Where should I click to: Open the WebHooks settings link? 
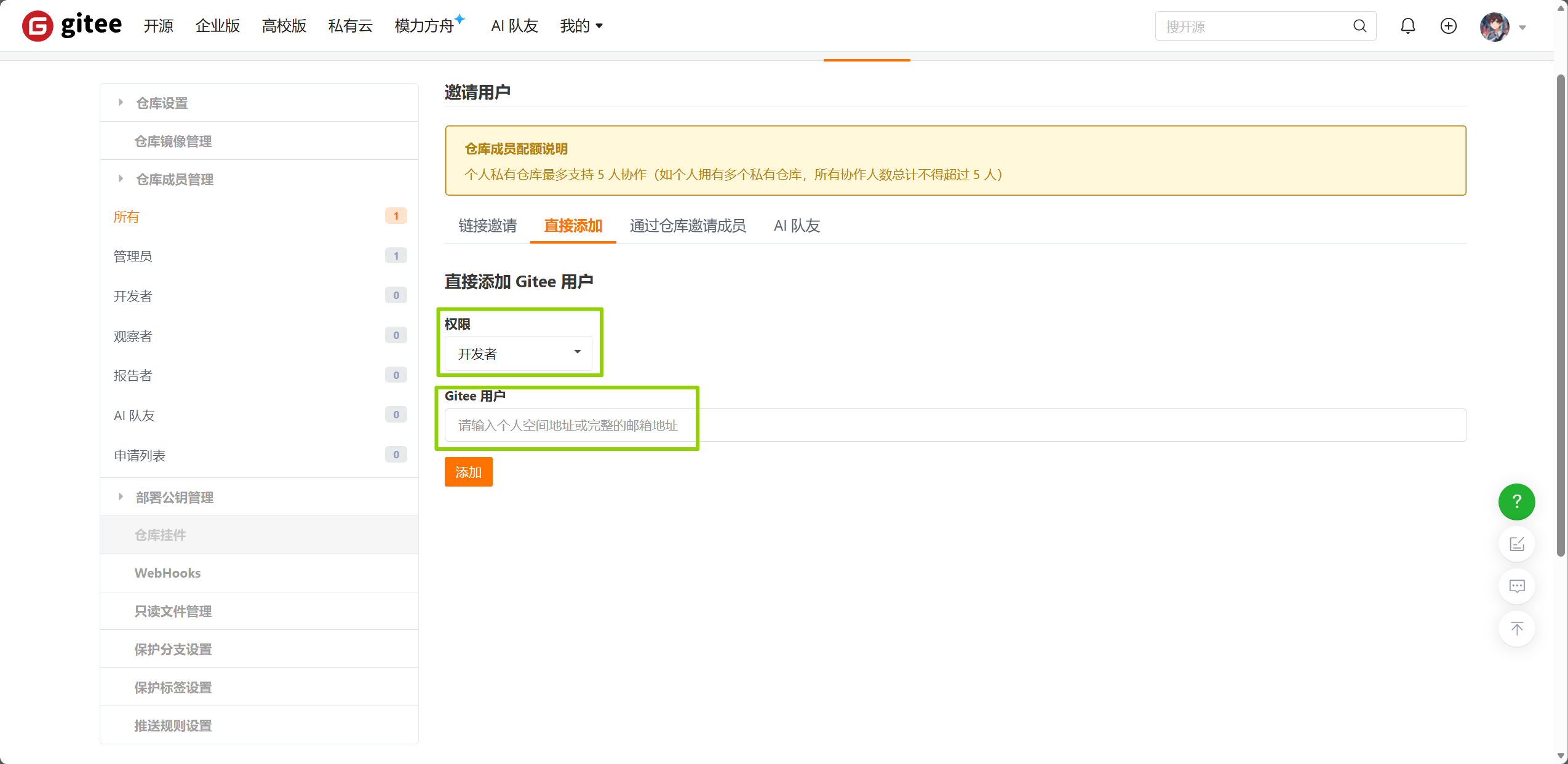click(167, 573)
